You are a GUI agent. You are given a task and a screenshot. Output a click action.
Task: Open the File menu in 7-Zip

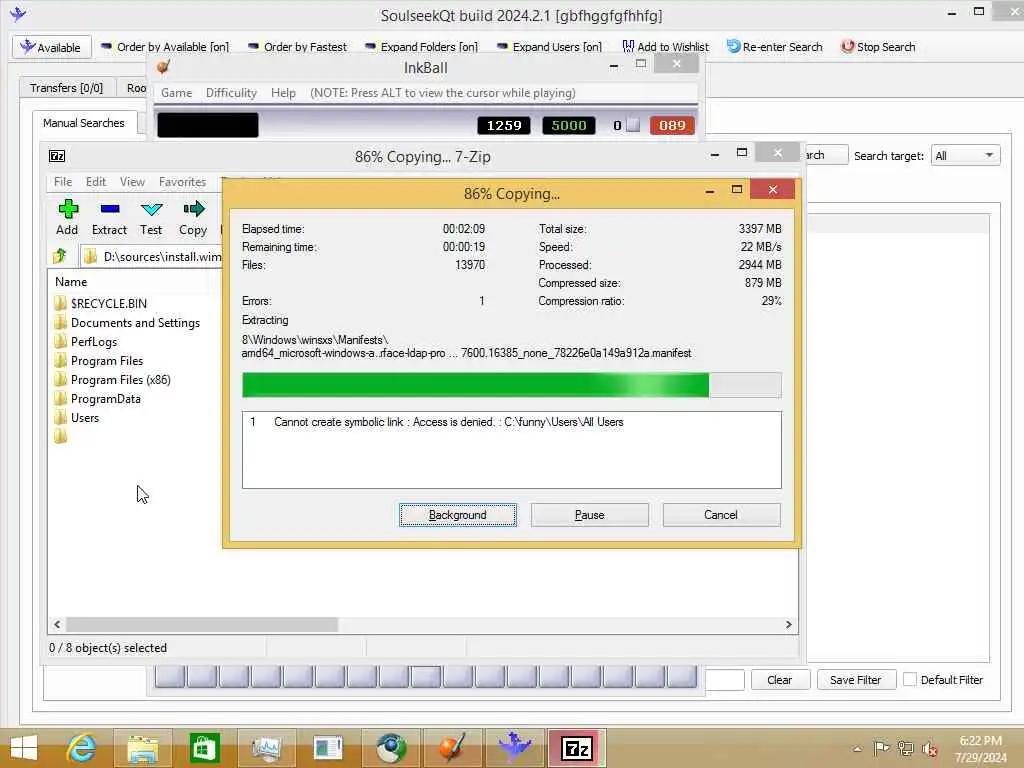pos(63,182)
